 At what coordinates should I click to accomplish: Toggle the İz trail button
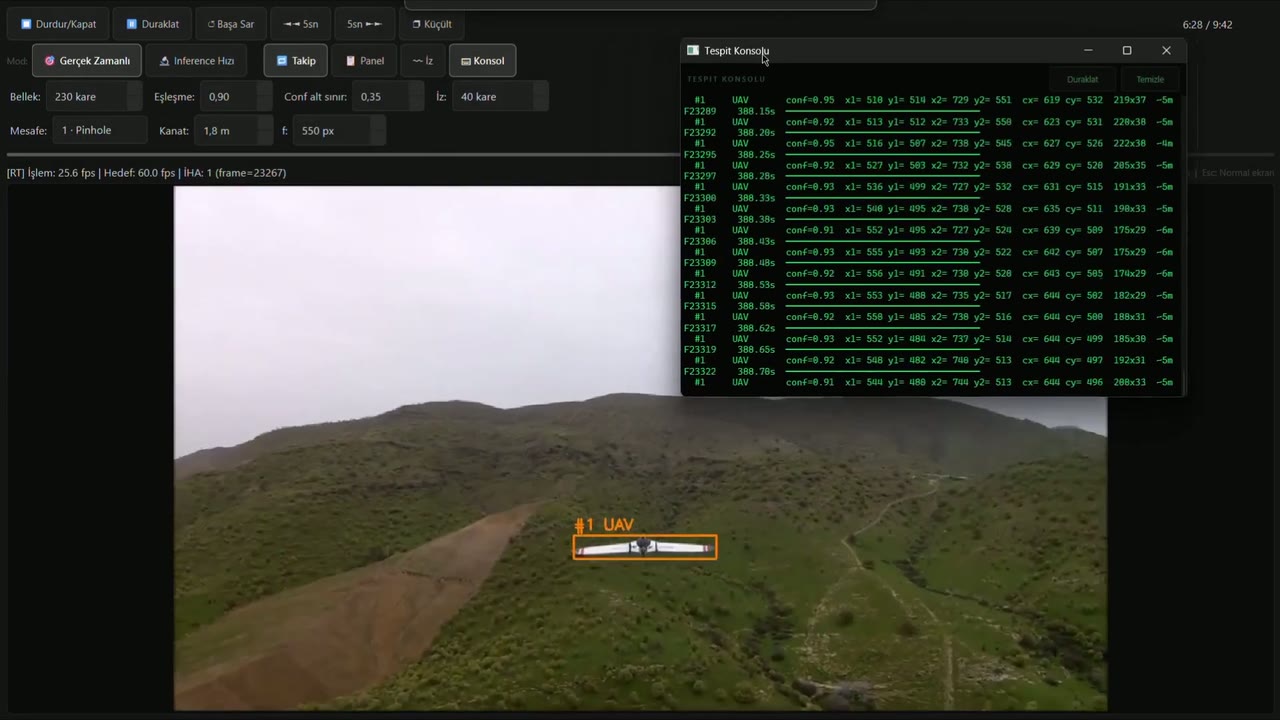tap(422, 61)
